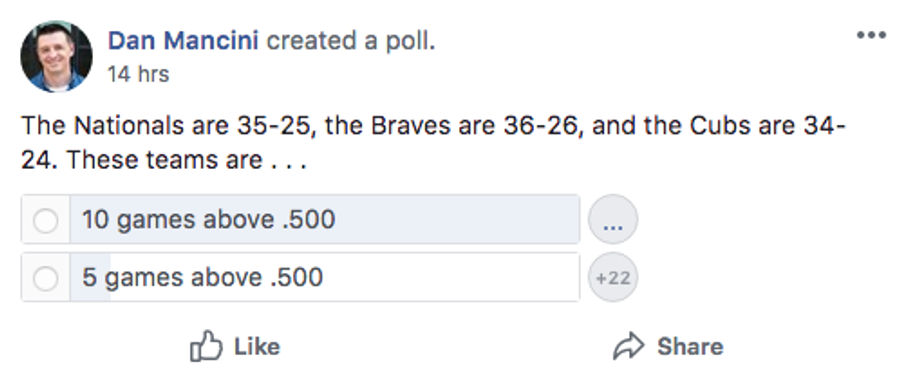Click the 'The Nationals are 35-25' post line
This screenshot has height=380, width=900.
tap(433, 126)
